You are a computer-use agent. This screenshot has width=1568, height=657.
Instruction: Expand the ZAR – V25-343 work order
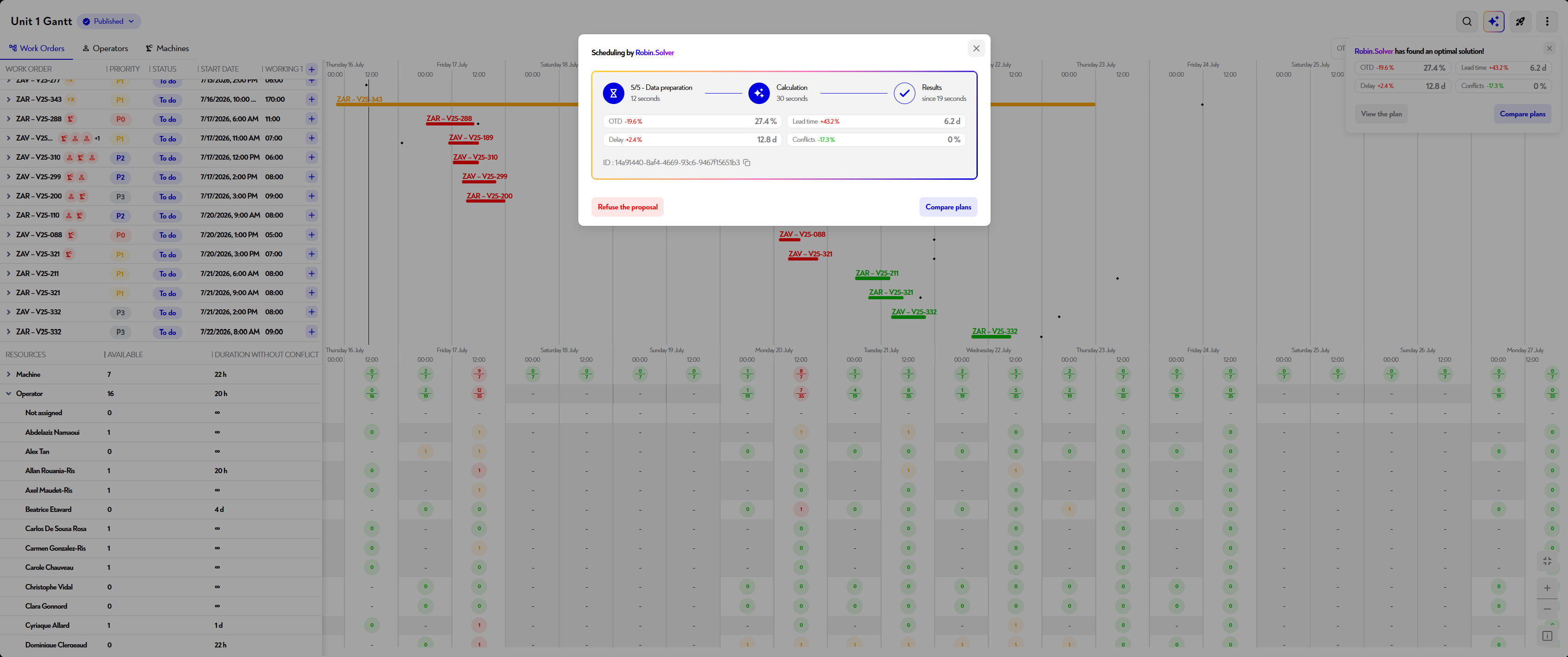point(8,99)
